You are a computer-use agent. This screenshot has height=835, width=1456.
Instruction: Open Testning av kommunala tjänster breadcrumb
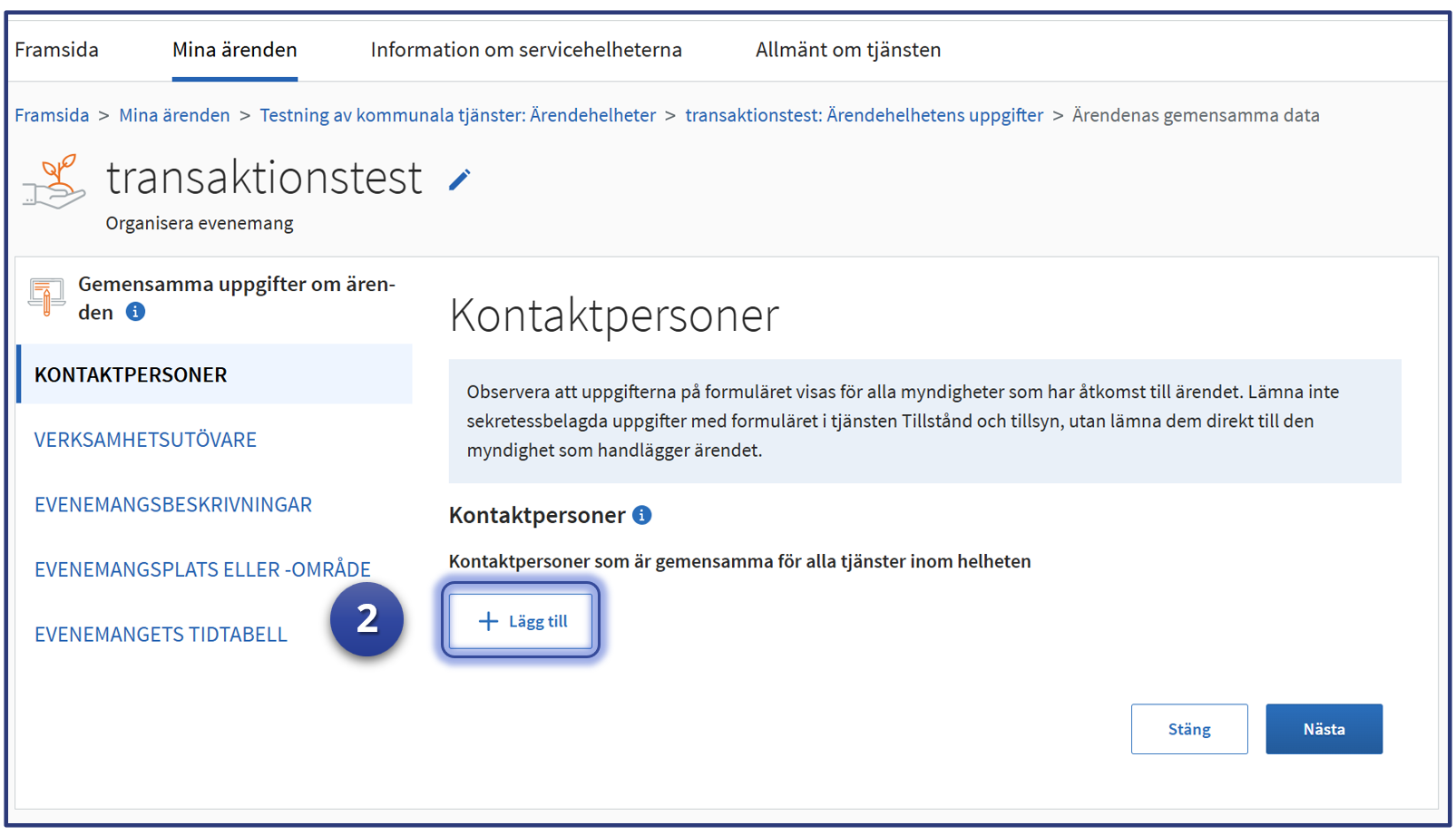point(457,115)
